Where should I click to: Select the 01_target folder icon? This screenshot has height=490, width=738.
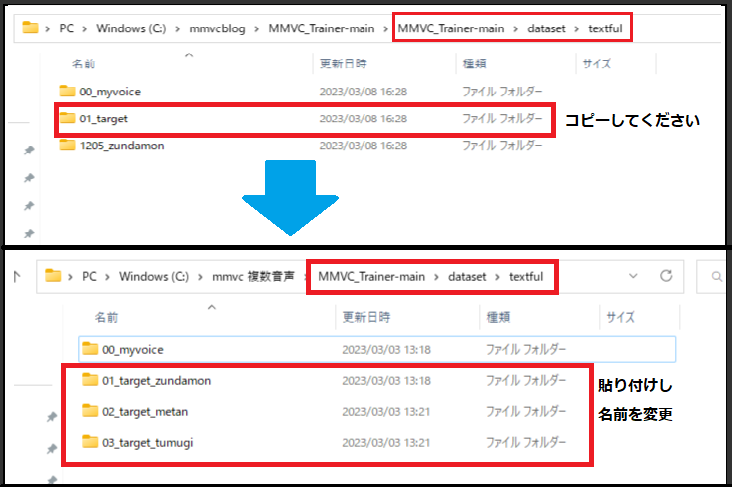pyautogui.click(x=67, y=118)
